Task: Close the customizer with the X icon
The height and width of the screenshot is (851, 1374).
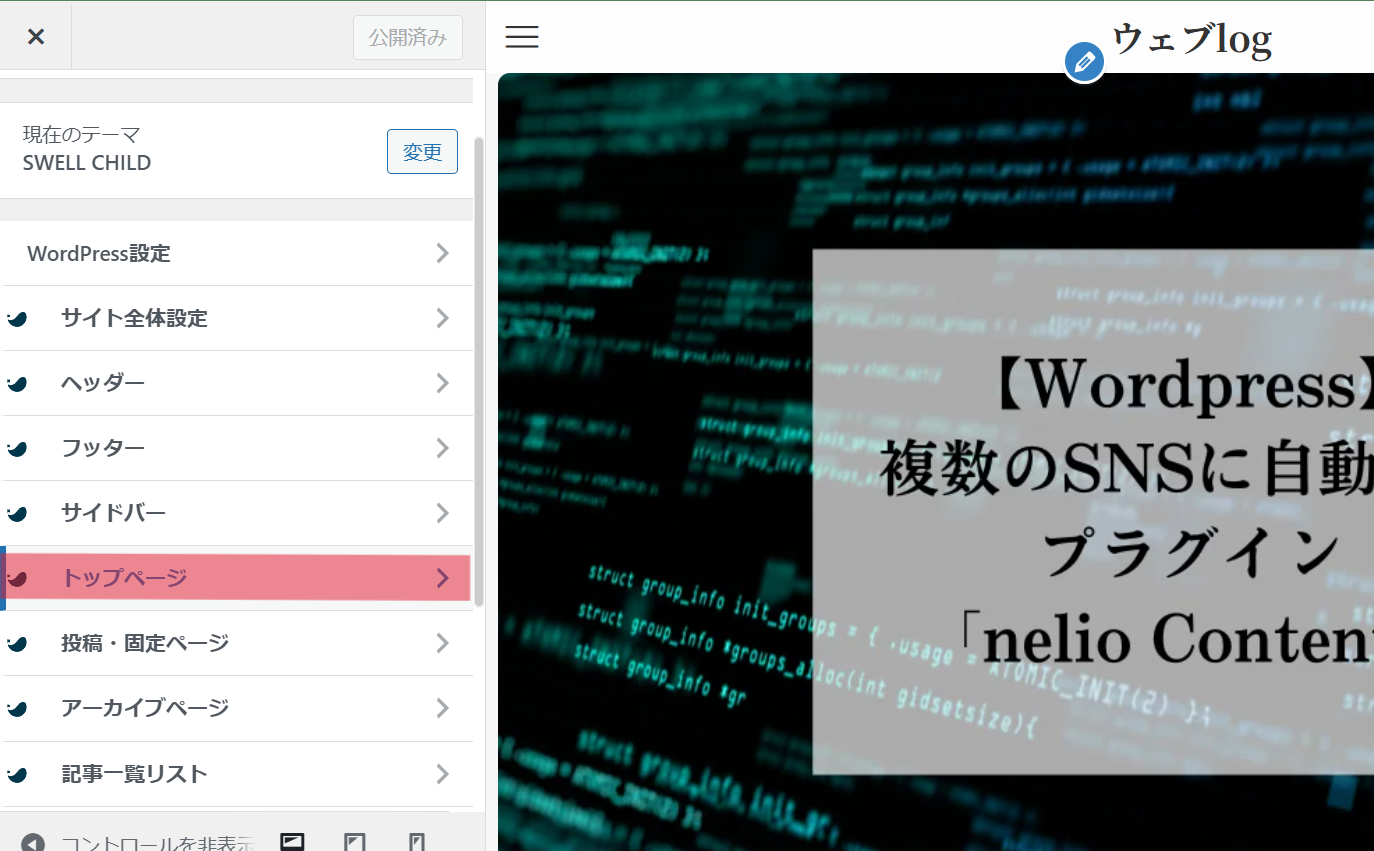Action: 36,37
